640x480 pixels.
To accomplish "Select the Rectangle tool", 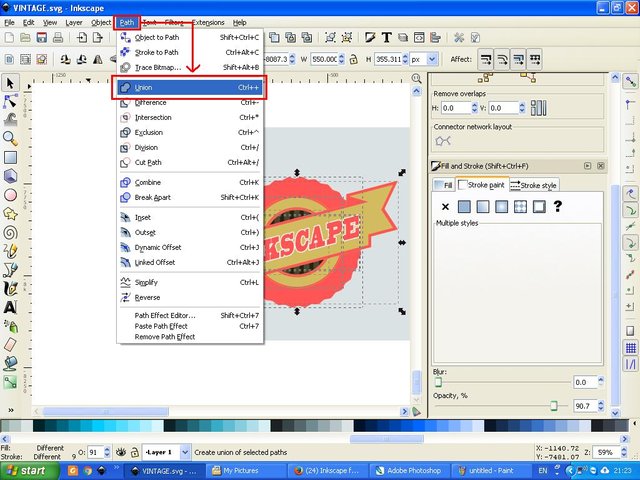I will tap(10, 158).
